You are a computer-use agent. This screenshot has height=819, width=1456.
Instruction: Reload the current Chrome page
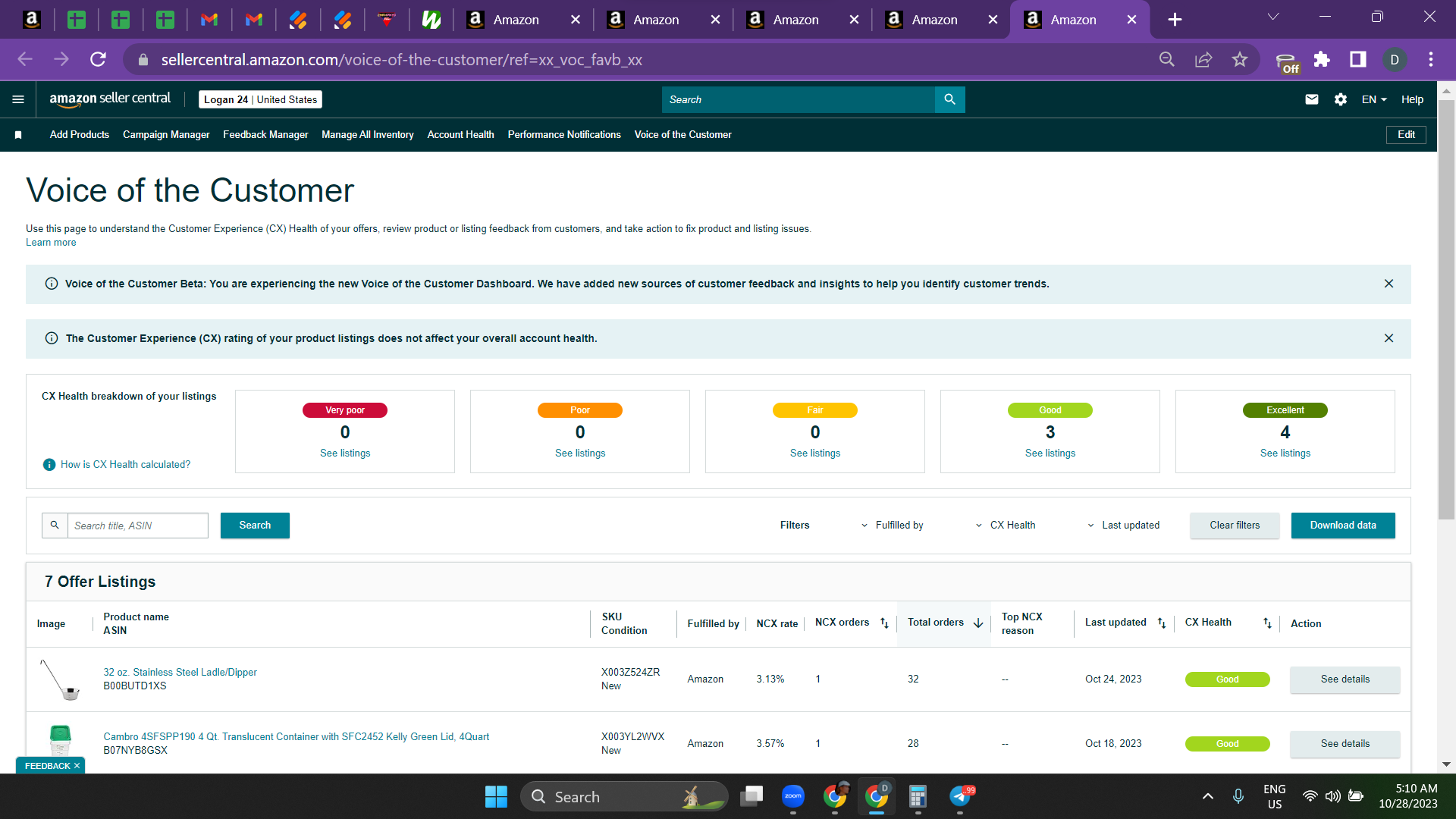98,59
